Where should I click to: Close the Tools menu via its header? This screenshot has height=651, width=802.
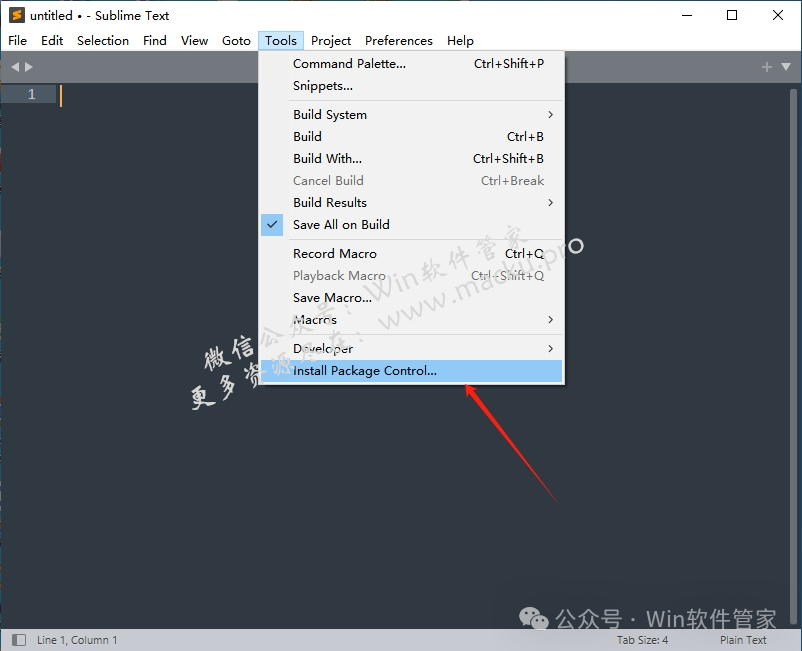point(281,40)
